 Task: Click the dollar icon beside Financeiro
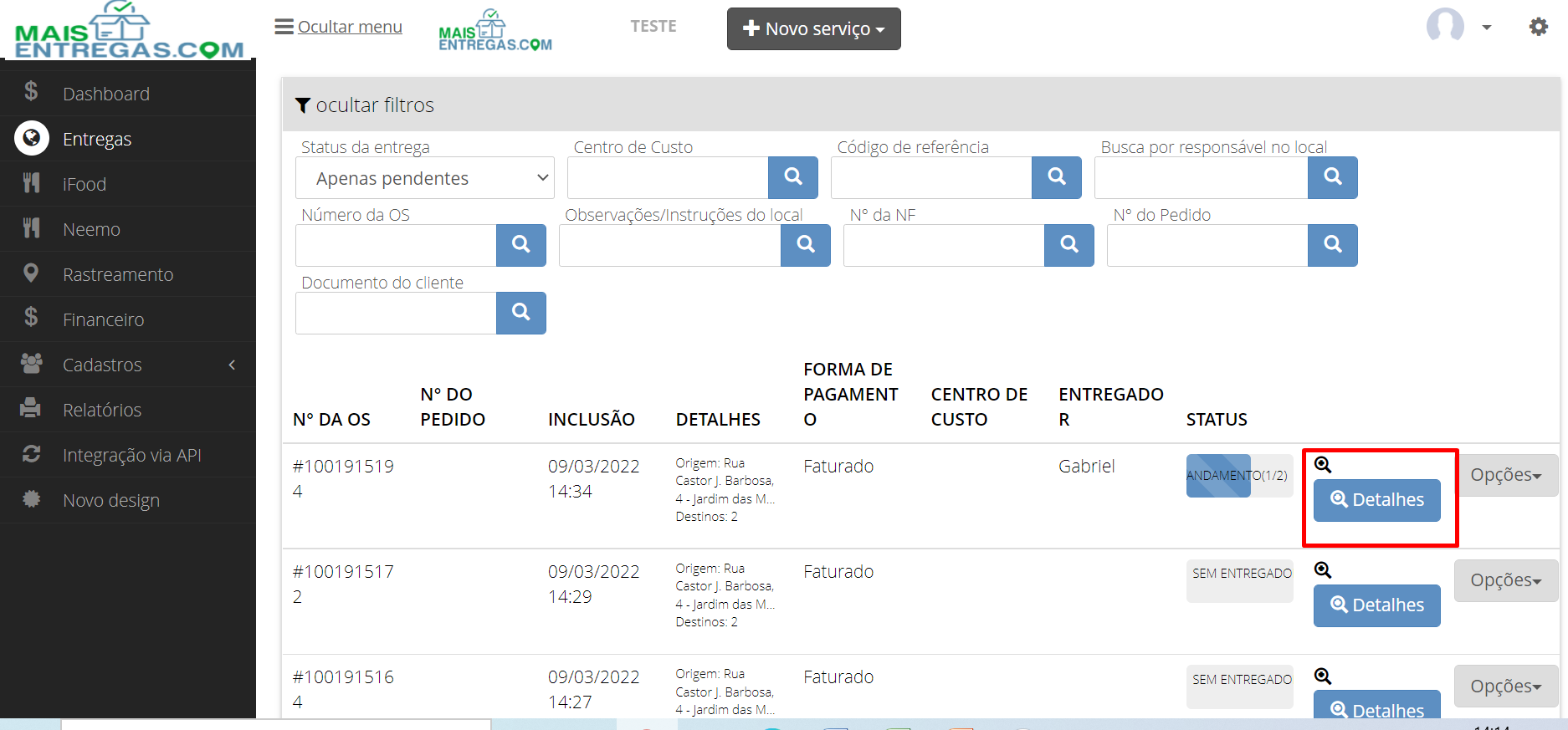click(x=31, y=317)
